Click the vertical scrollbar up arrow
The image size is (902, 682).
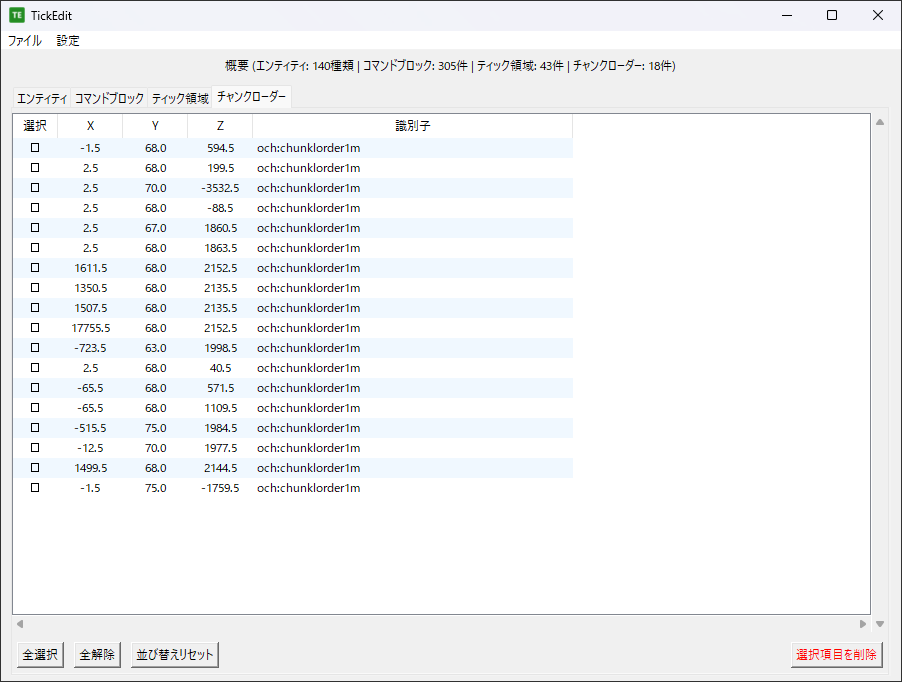880,122
